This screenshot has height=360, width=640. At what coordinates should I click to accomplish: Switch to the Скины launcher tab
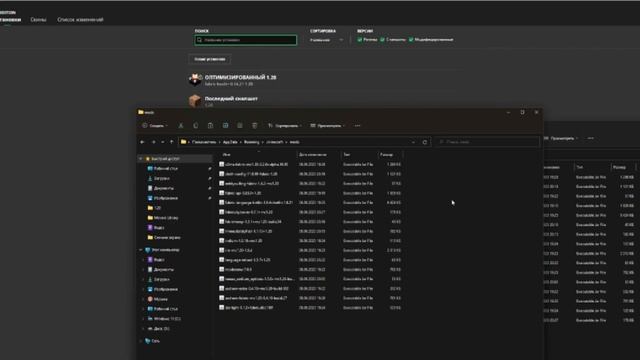[x=38, y=20]
